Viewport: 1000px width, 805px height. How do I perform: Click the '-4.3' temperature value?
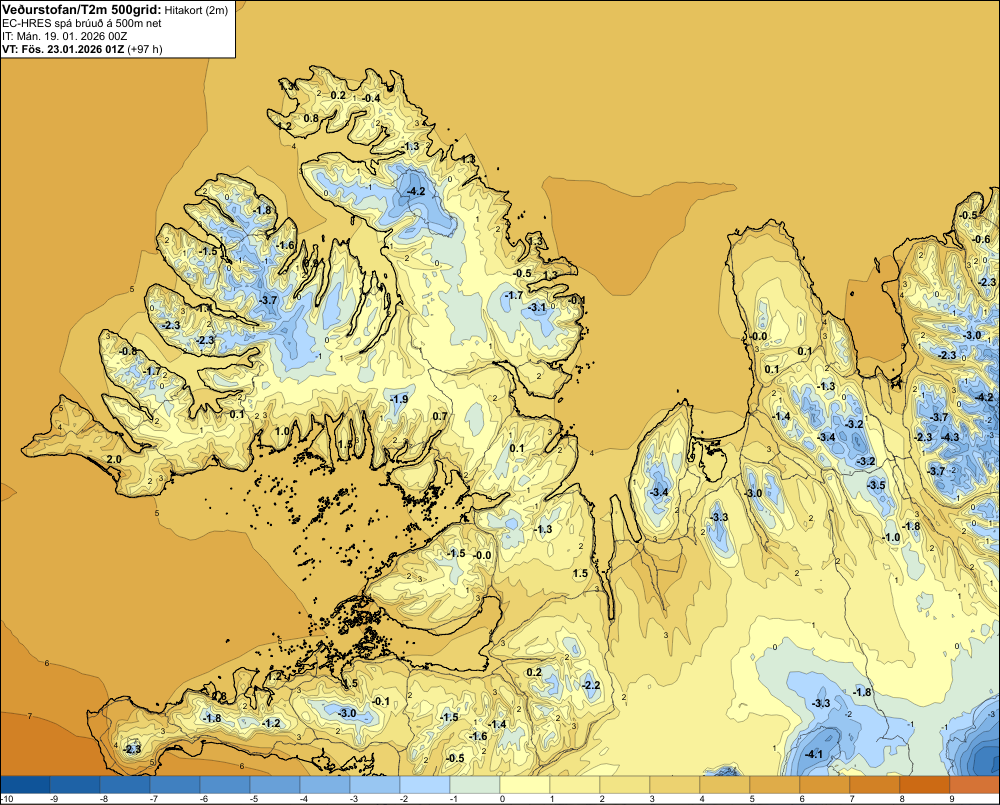pos(950,437)
